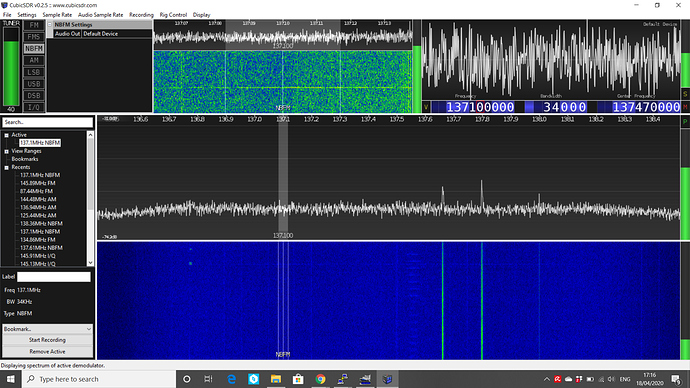
Task: Open Task View from the taskbar
Action: click(x=209, y=379)
